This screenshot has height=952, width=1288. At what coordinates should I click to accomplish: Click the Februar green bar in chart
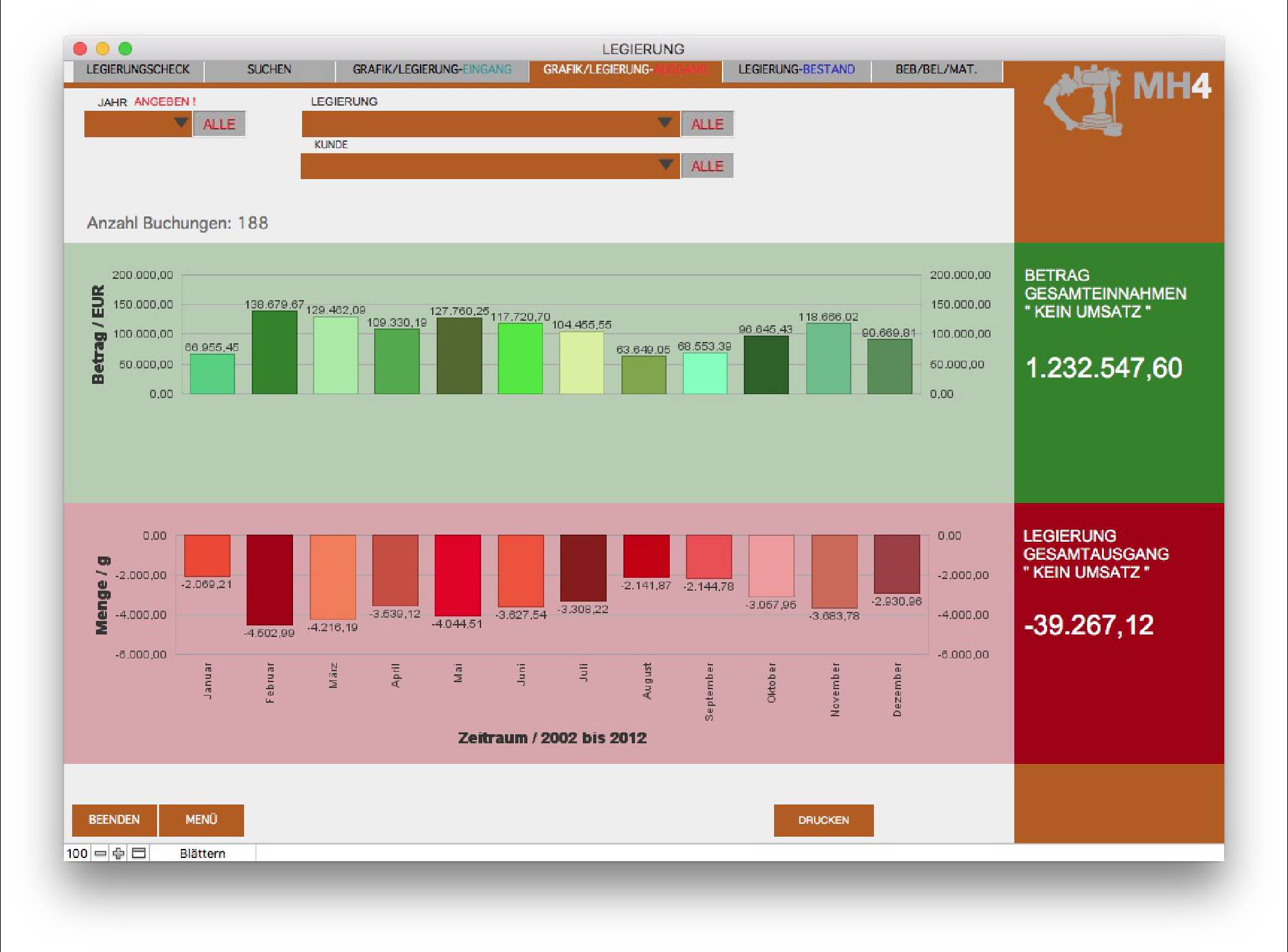click(x=274, y=352)
